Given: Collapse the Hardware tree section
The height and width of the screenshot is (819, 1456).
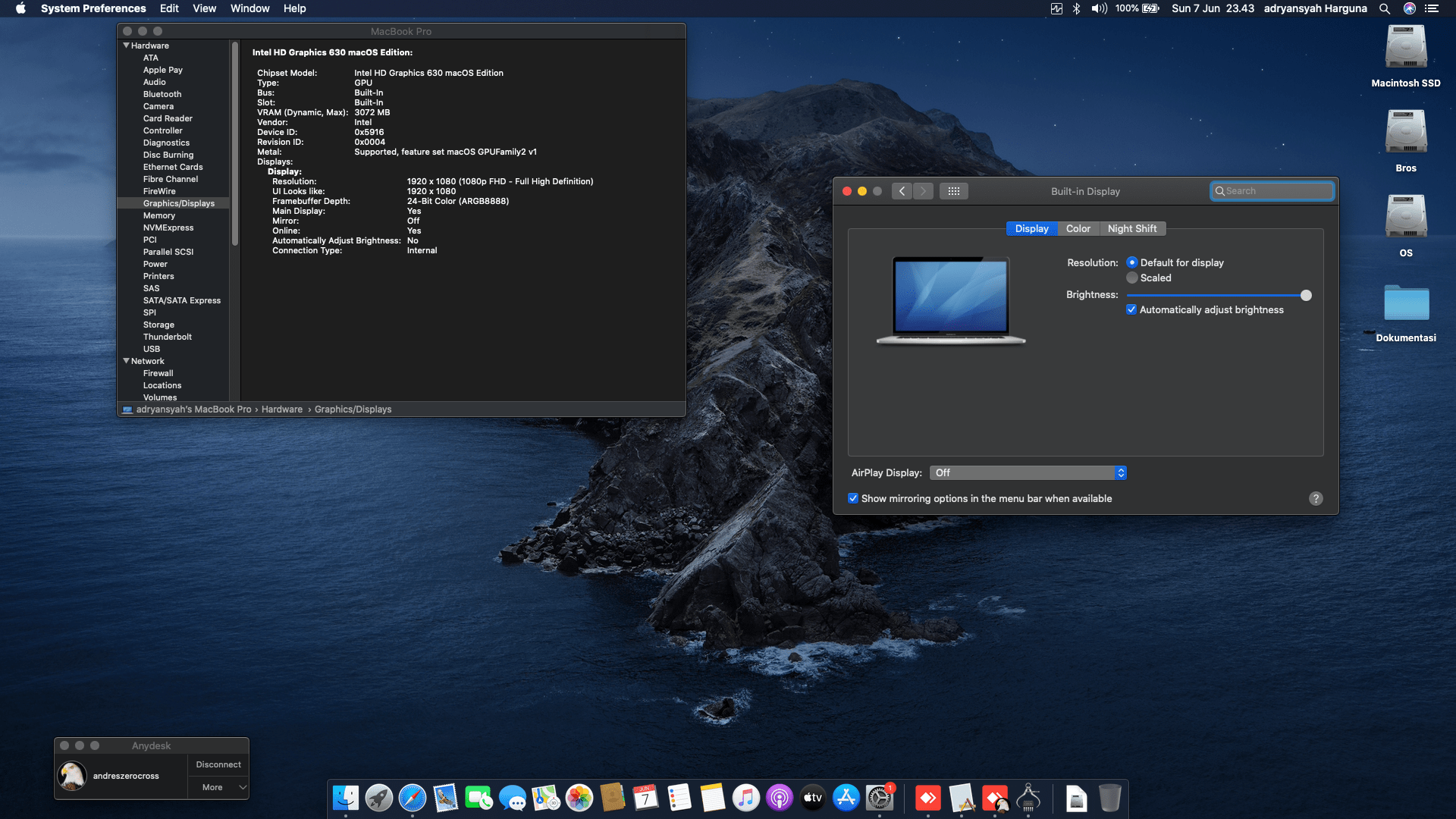Looking at the screenshot, I should (x=126, y=45).
